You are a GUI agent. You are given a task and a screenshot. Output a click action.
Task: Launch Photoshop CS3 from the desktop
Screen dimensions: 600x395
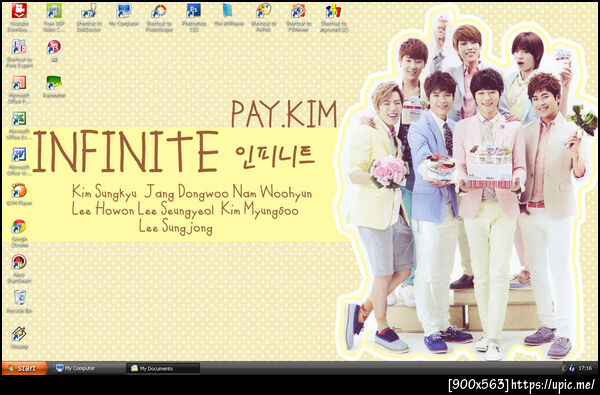point(194,17)
